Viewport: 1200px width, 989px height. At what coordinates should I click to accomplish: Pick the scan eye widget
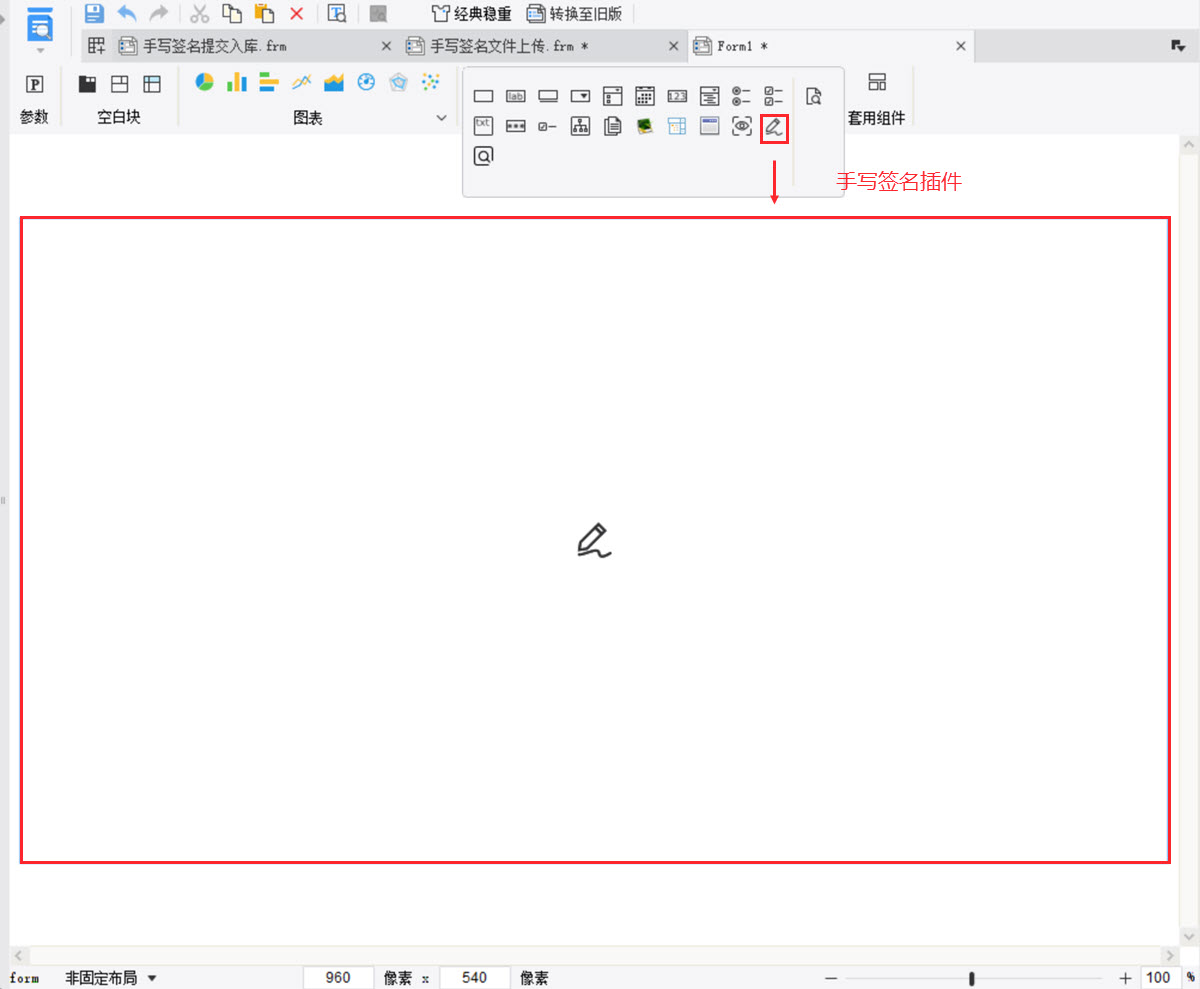[741, 126]
